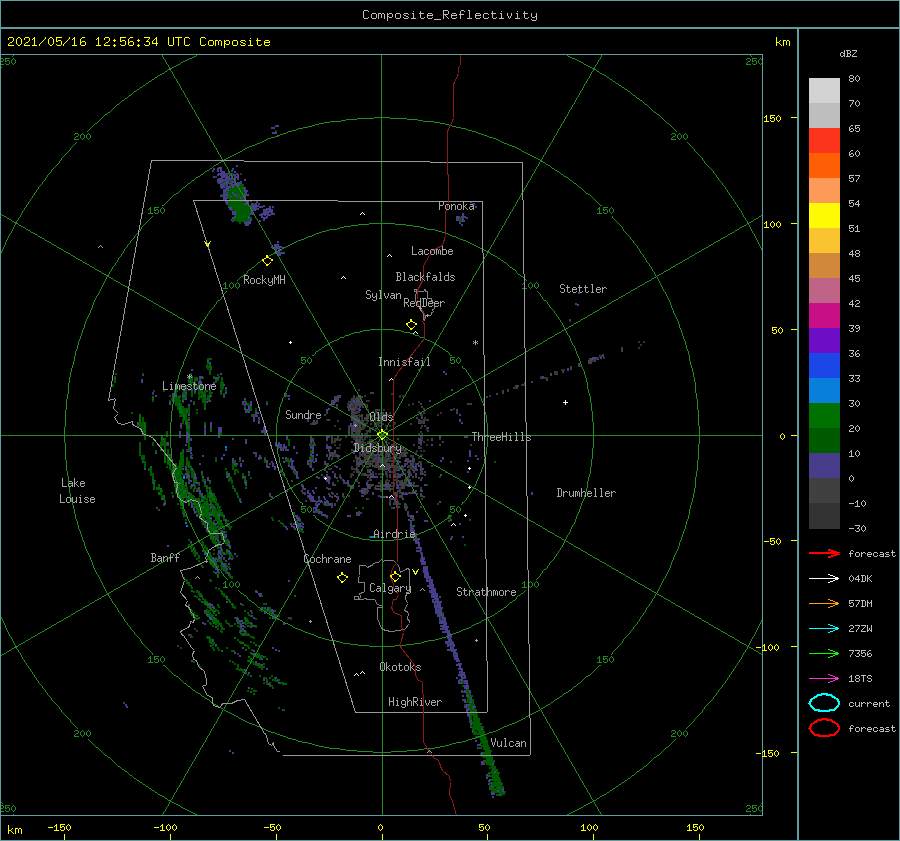Click the cyan current ellipse in legend
The image size is (900, 841).
click(x=824, y=703)
